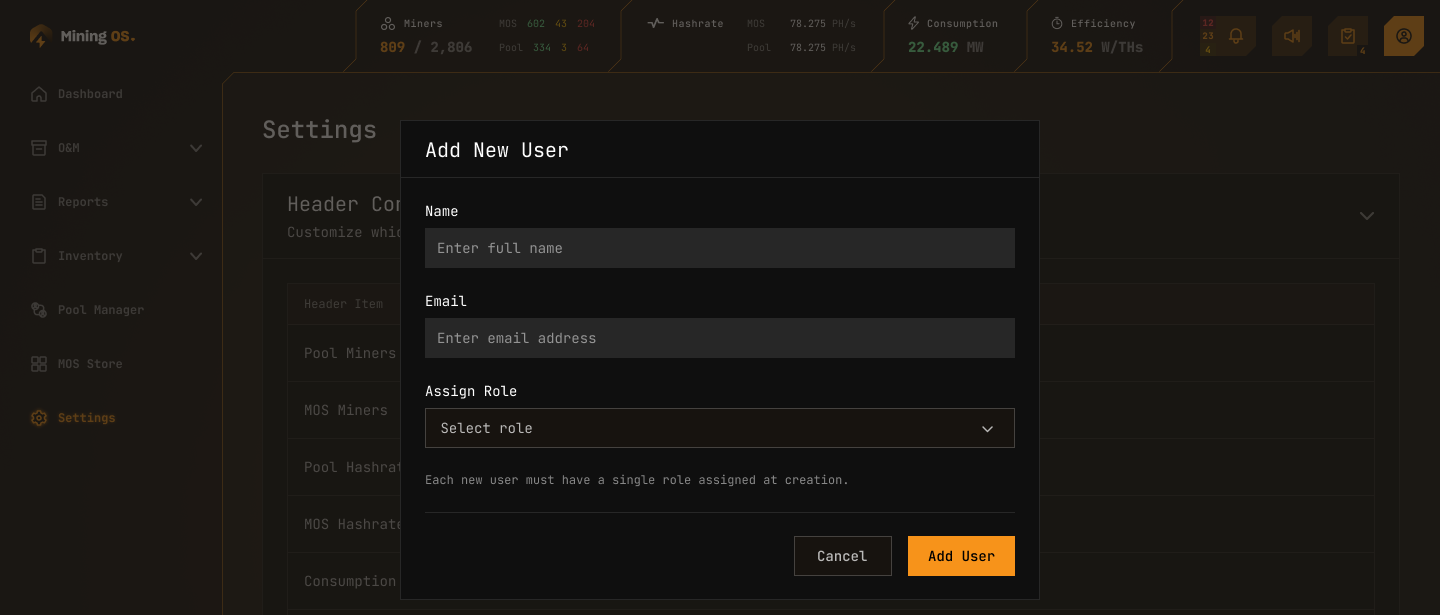The height and width of the screenshot is (615, 1440).
Task: Open the user account profile icon
Action: (1404, 35)
